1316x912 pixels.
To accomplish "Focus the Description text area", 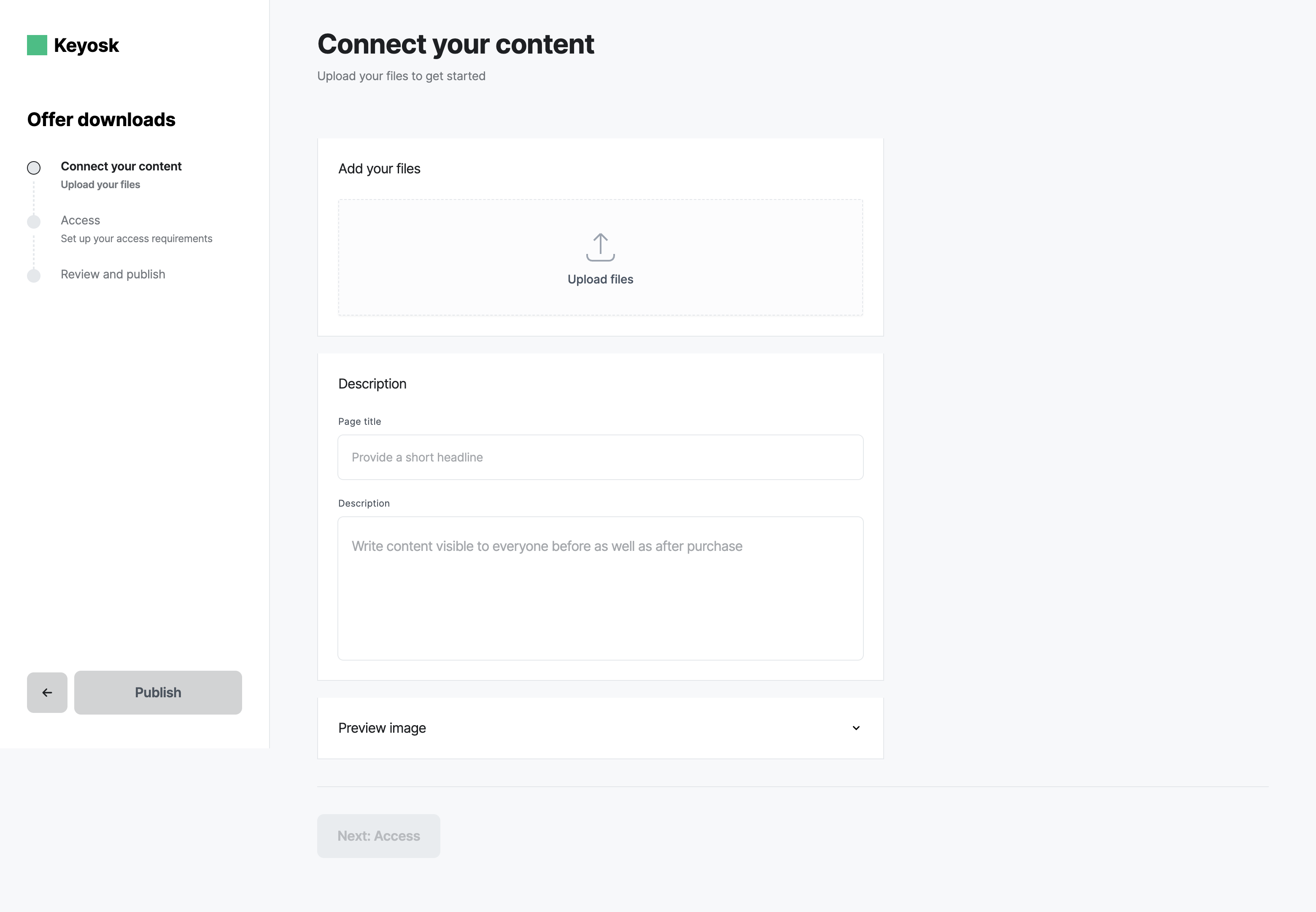I will [x=600, y=588].
